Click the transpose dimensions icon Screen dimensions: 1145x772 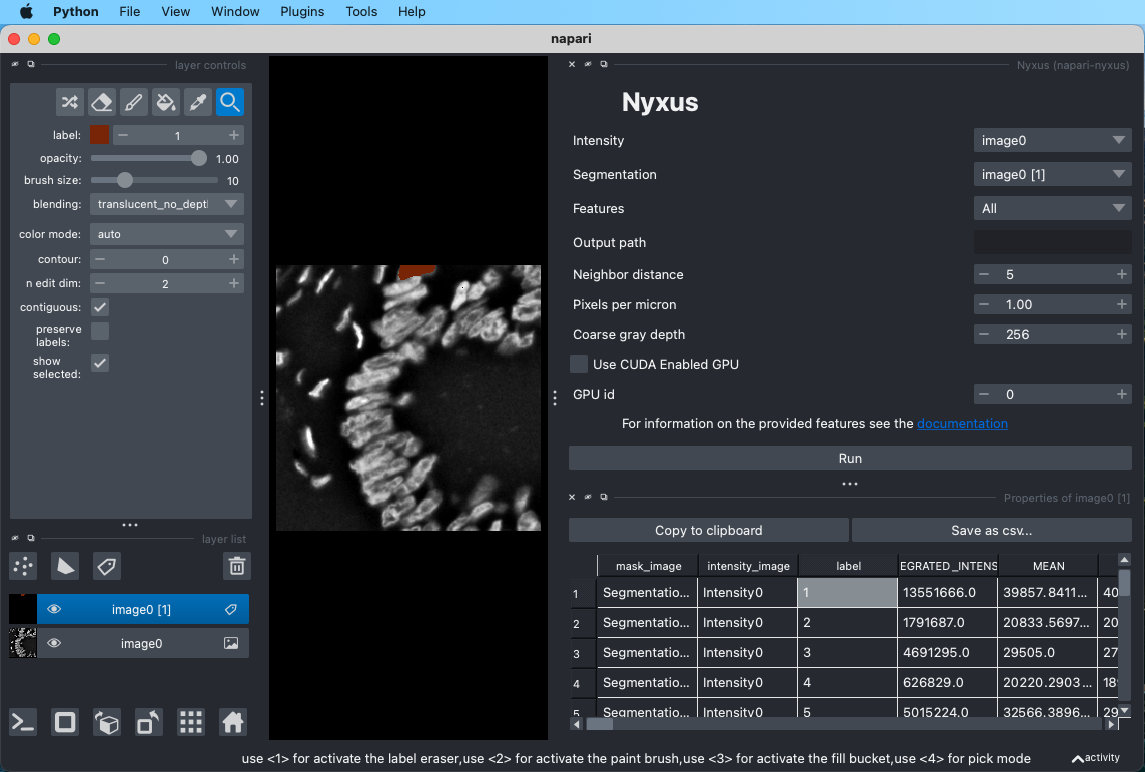tap(148, 722)
